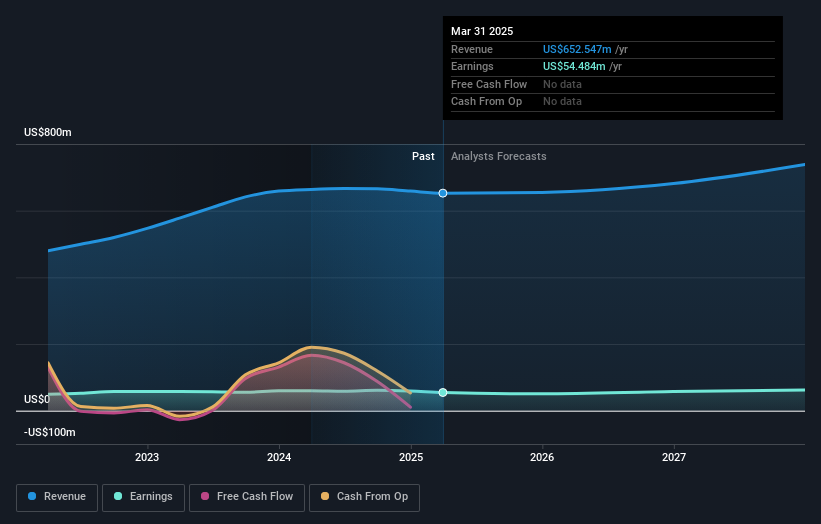
Task: Toggle the Earnings legend button
Action: (143, 497)
